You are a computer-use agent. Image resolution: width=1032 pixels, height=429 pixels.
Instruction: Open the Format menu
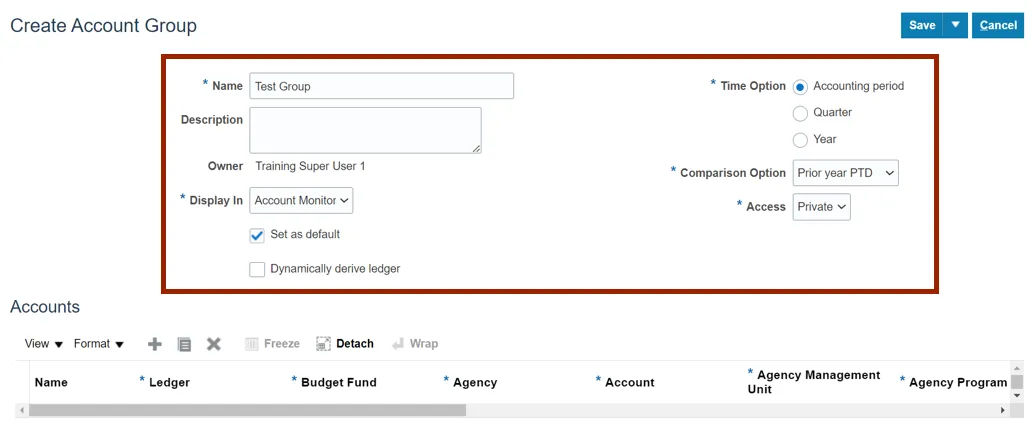click(x=98, y=344)
